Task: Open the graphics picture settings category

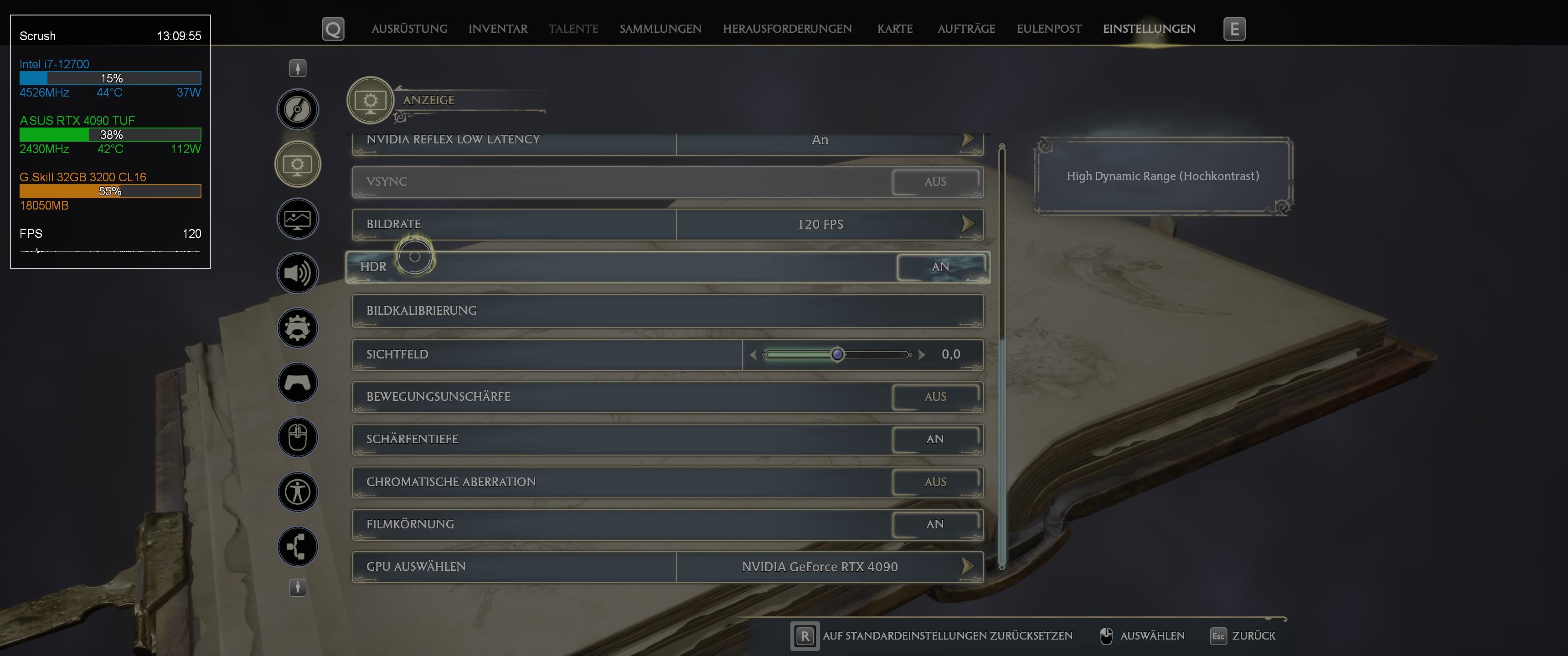Action: coord(298,219)
